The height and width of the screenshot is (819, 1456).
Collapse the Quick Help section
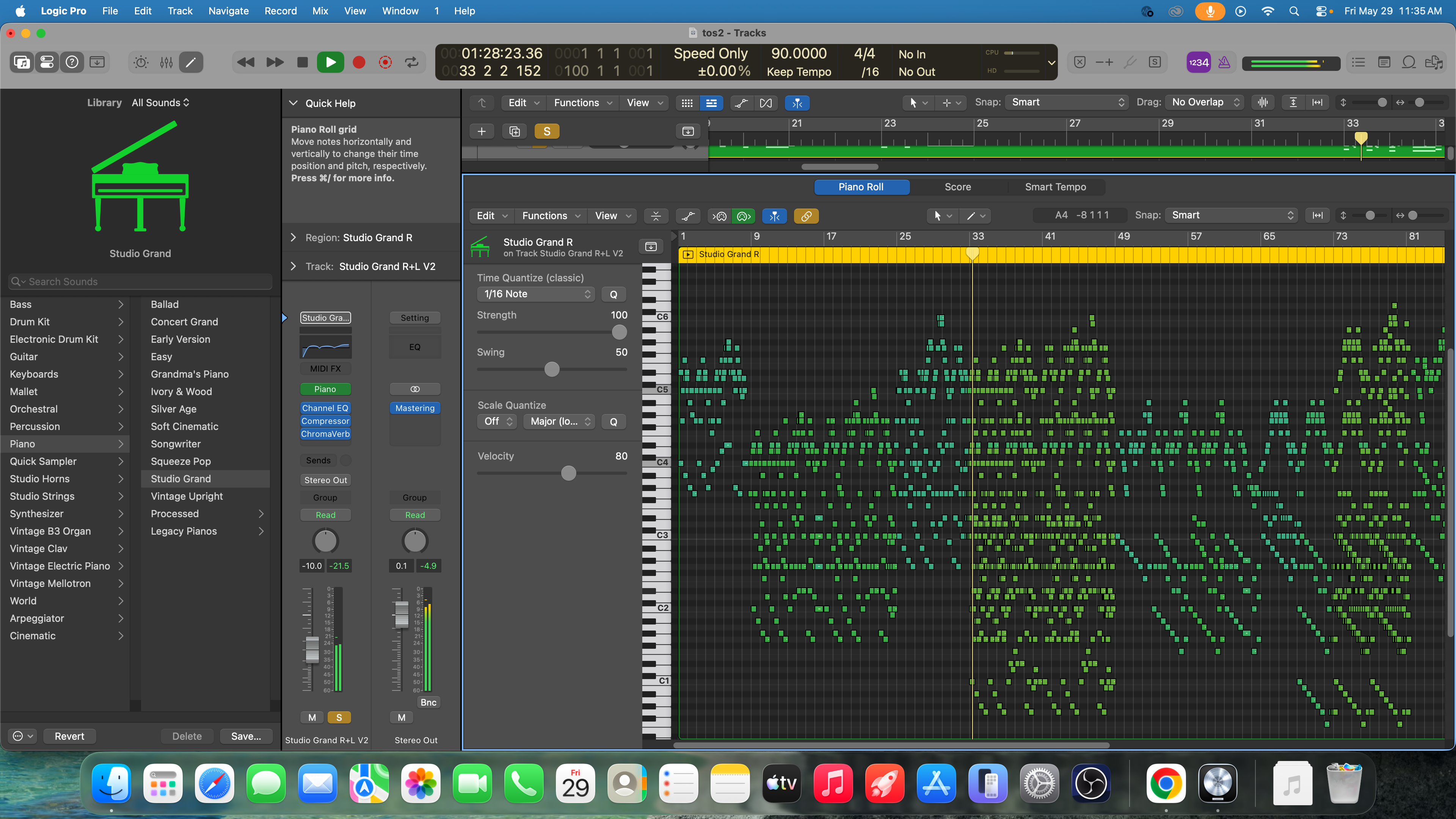pos(293,104)
